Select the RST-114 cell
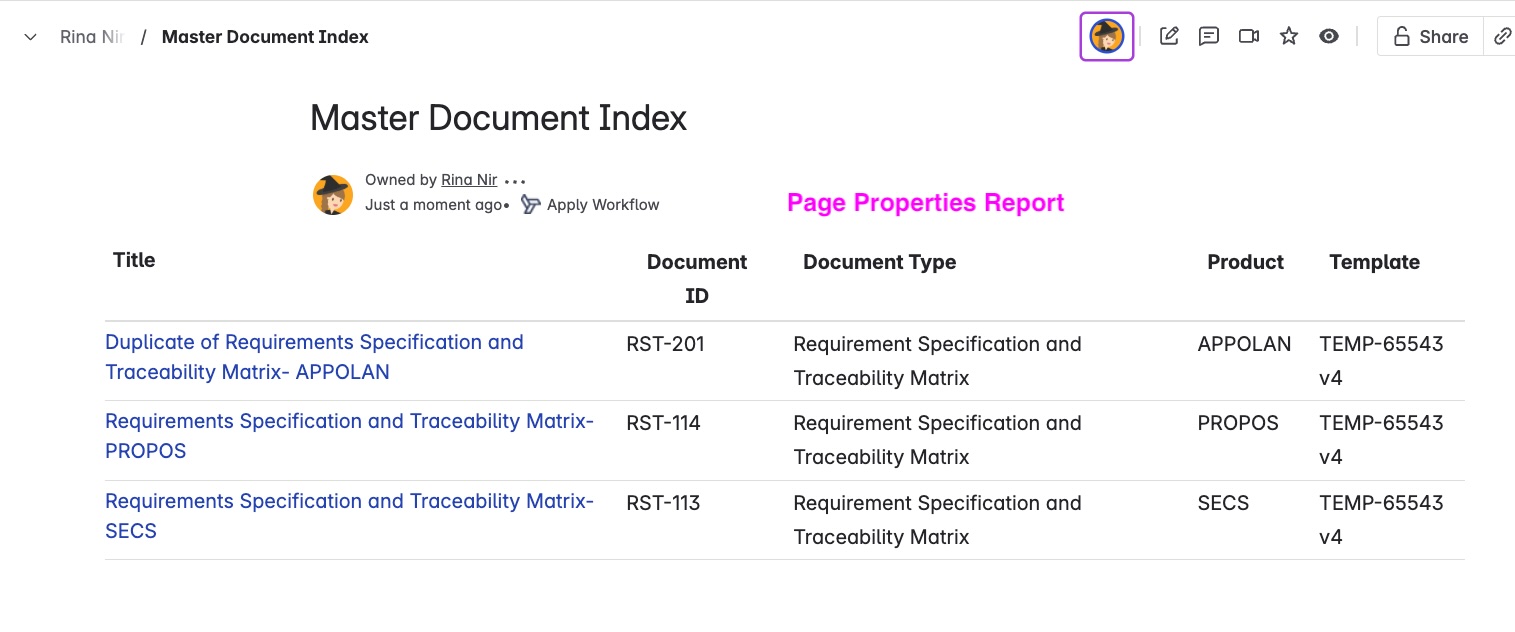The height and width of the screenshot is (632, 1515). tap(663, 423)
